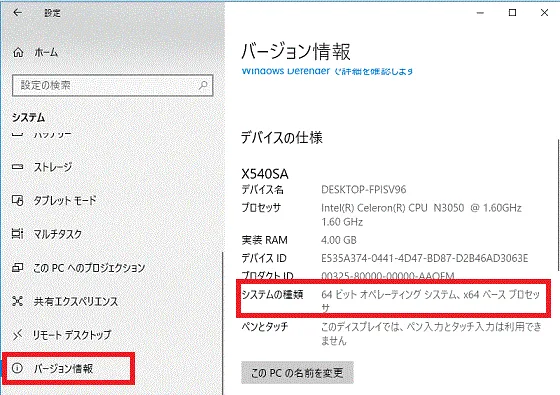Select the 共有エクスペリエンス icon
Image resolution: width=560 pixels, height=395 pixels.
18,301
